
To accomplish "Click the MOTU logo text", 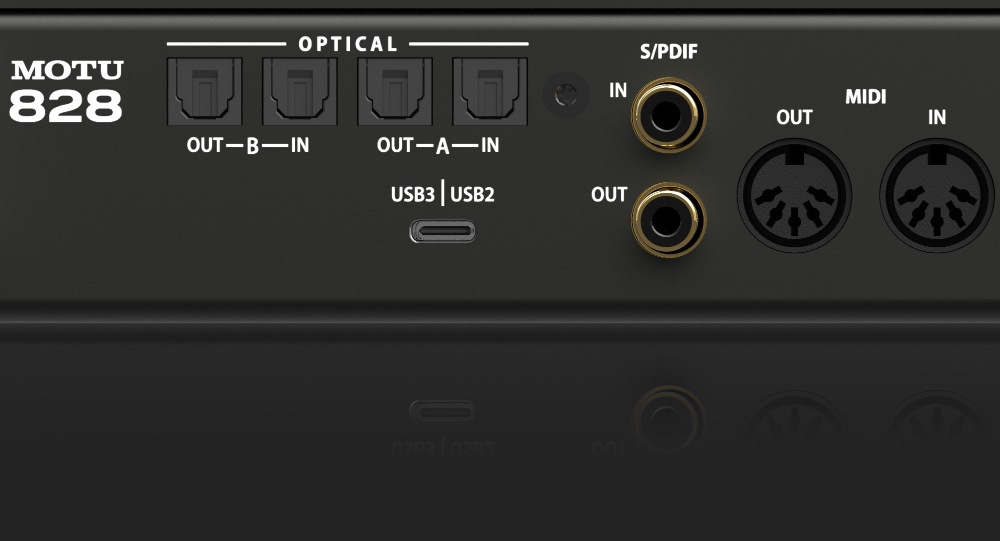I will (x=67, y=70).
